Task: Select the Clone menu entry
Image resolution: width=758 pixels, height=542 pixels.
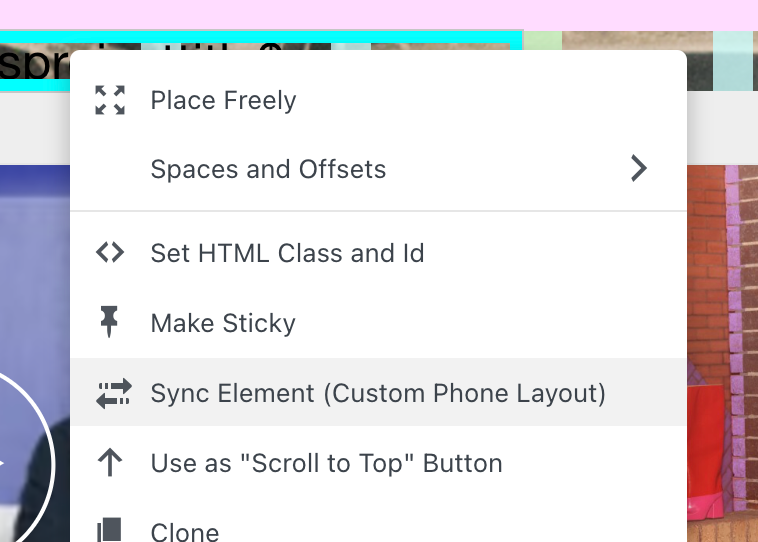Action: (185, 531)
